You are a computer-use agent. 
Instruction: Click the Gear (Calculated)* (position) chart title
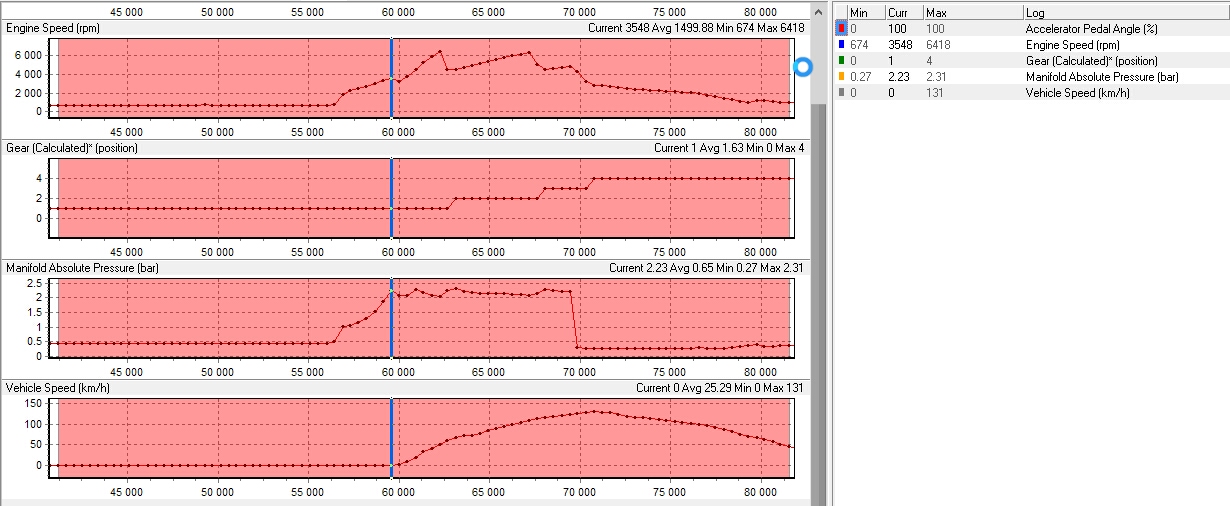tap(72, 148)
